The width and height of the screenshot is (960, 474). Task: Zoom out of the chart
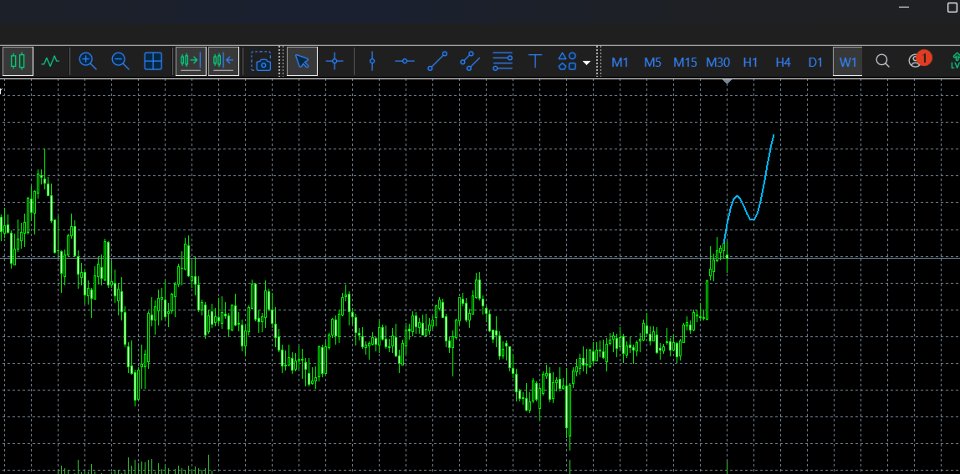pyautogui.click(x=120, y=61)
